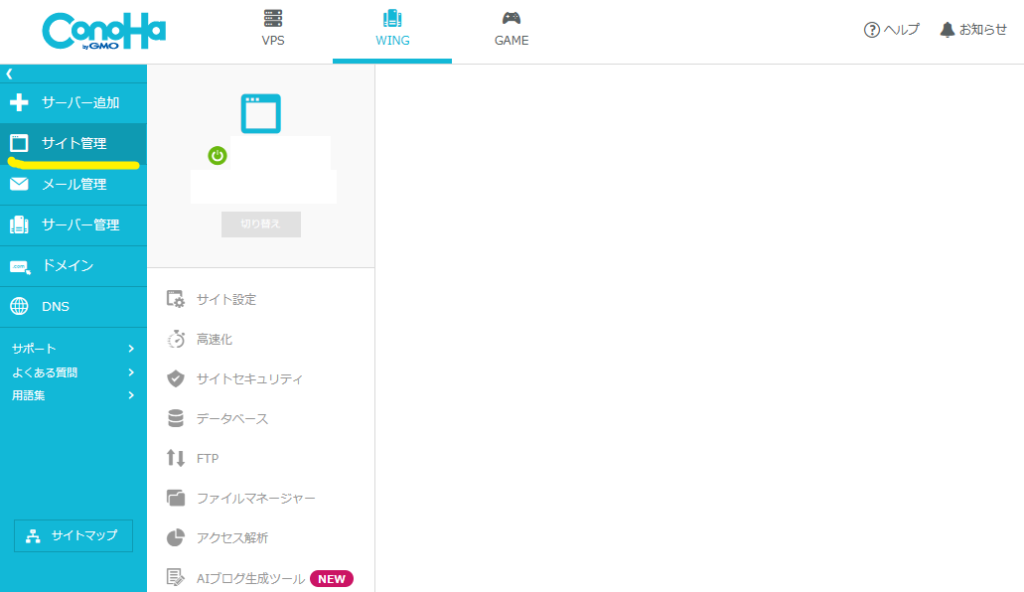
Task: Click the GAME controller icon
Action: coord(511,18)
